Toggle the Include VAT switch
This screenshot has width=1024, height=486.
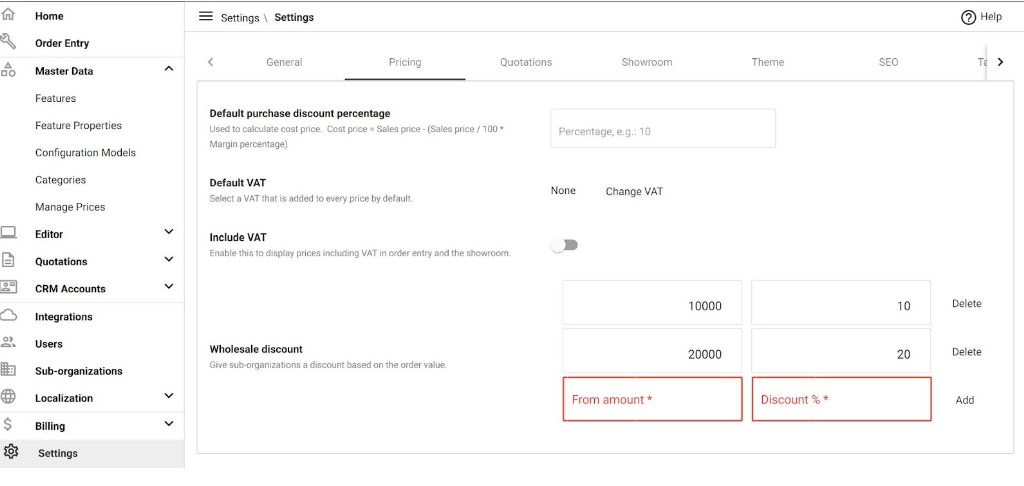tap(564, 245)
